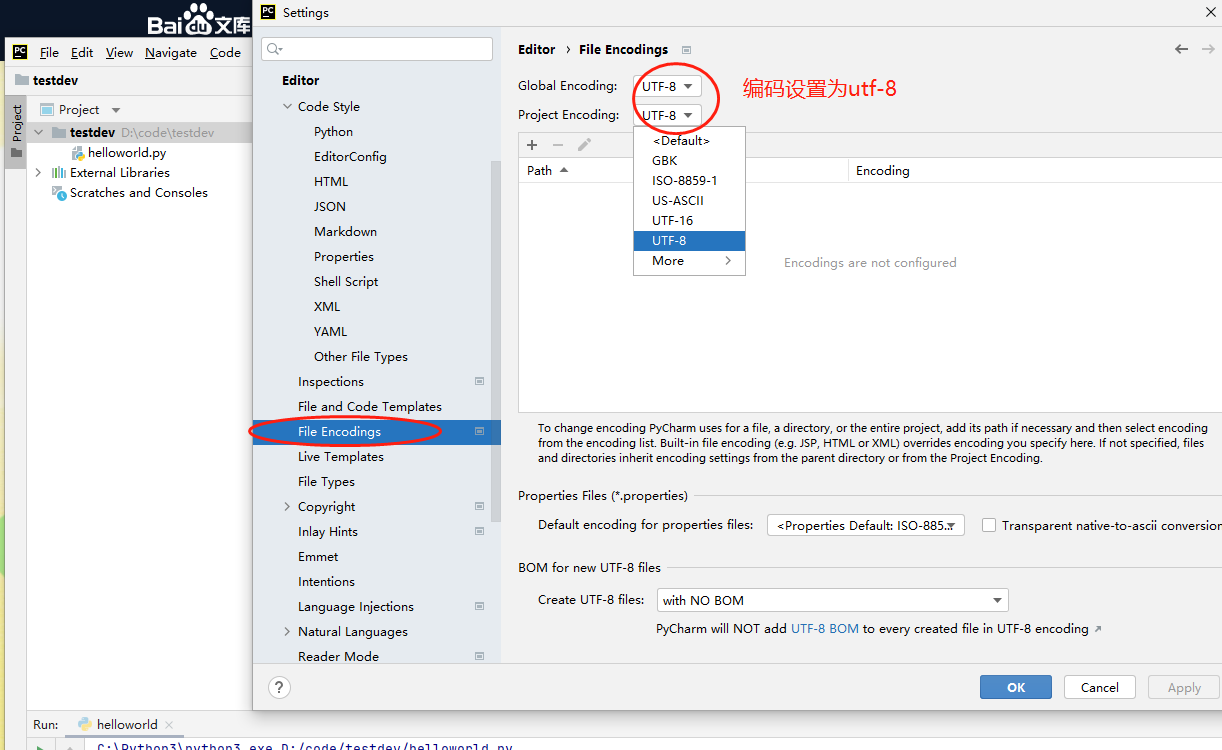This screenshot has height=750, width=1222.
Task: Open the Navigate menu
Action: click(x=171, y=53)
